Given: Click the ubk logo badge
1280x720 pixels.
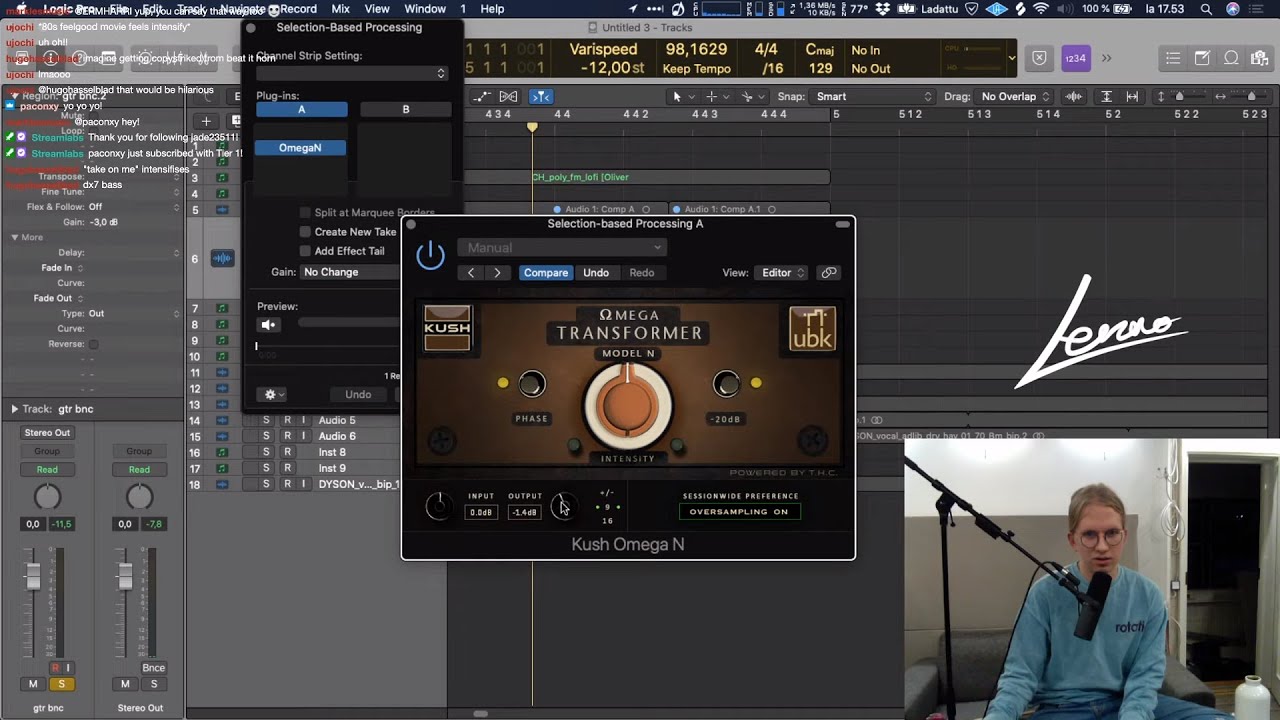Looking at the screenshot, I should (812, 329).
